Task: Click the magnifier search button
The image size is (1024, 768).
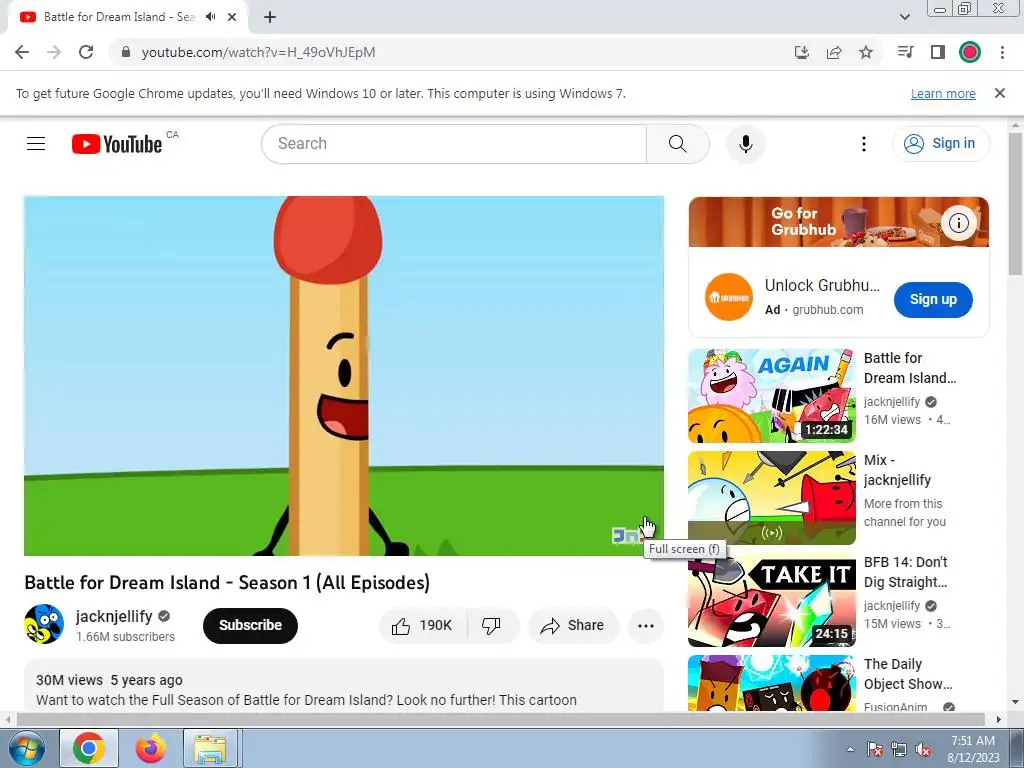Action: [678, 144]
